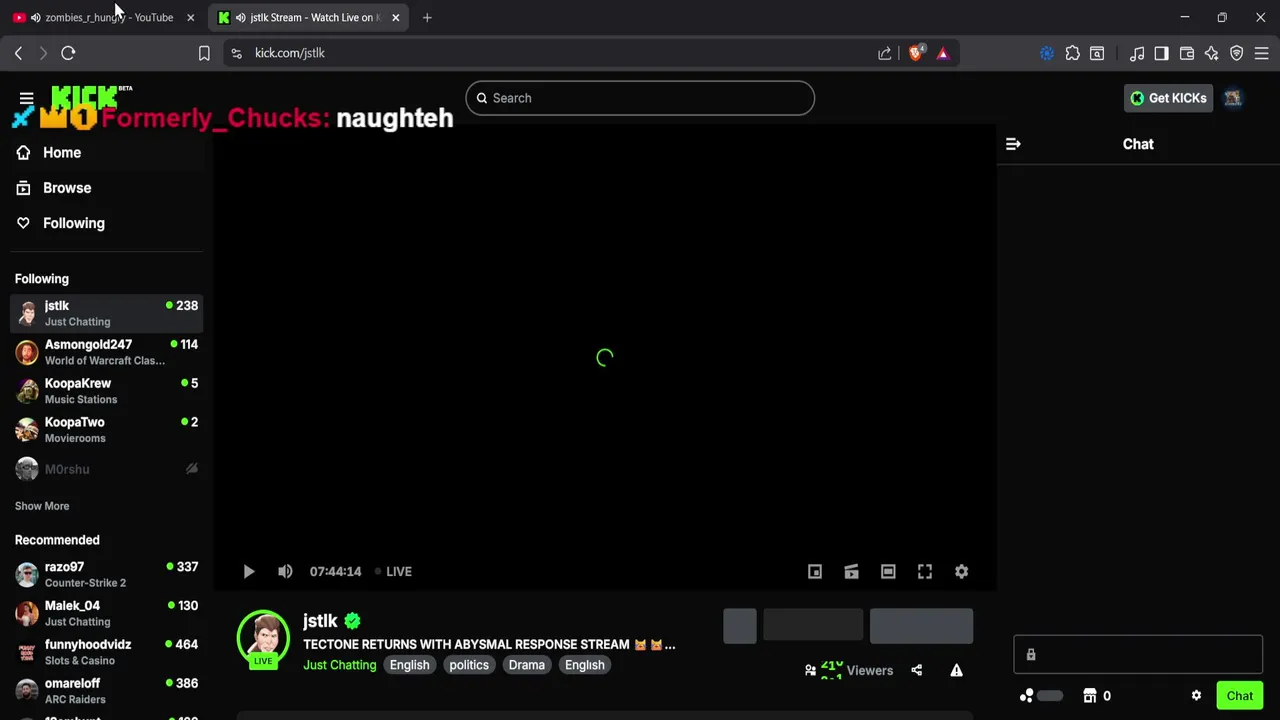Click the locked chat message field
The image size is (1280, 720).
tap(1138, 655)
